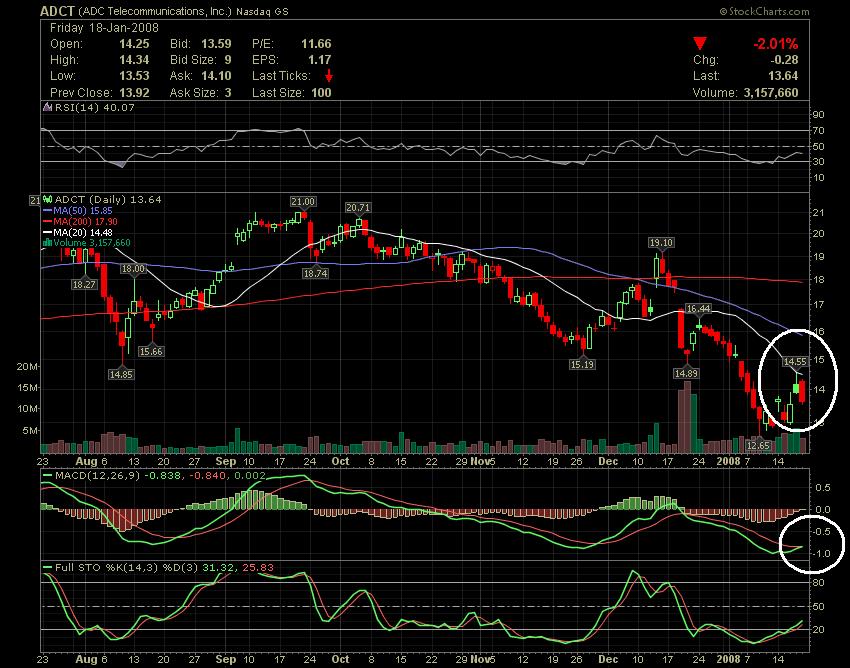Click the MA(200) 17.90 legend text
This screenshot has height=668, width=850.
click(x=85, y=221)
